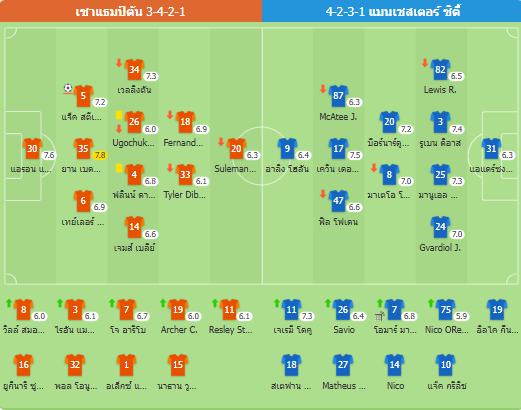Click the 7.5 rating beside shirt 17

point(355,155)
